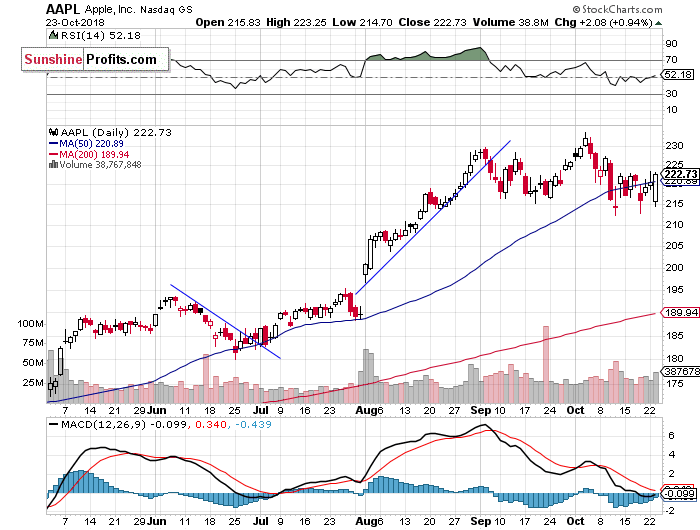
Task: Click the Aug marker under the MACD panel
Action: coord(366,521)
